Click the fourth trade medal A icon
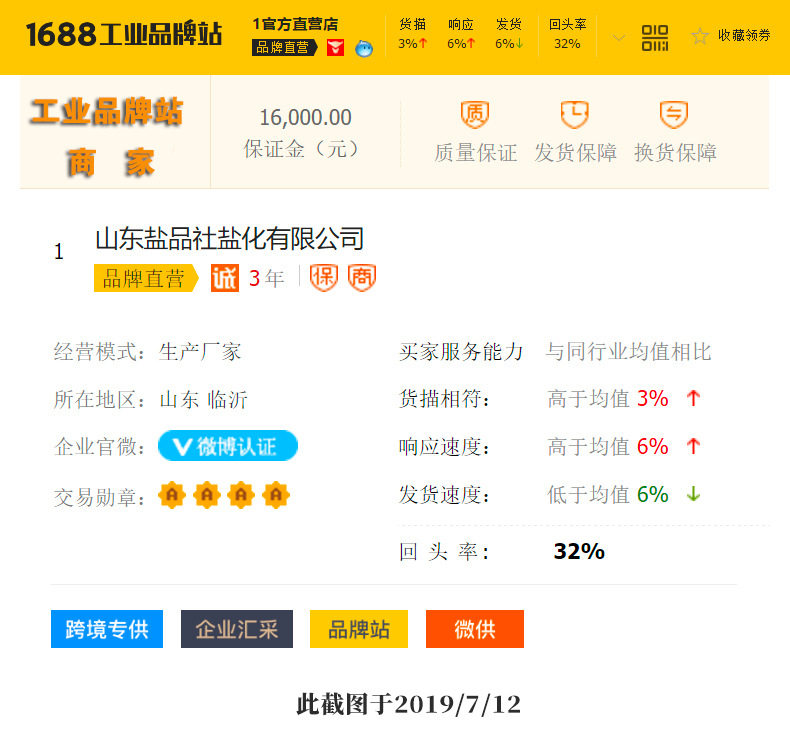Screen dimensions: 790x756 click(x=276, y=496)
